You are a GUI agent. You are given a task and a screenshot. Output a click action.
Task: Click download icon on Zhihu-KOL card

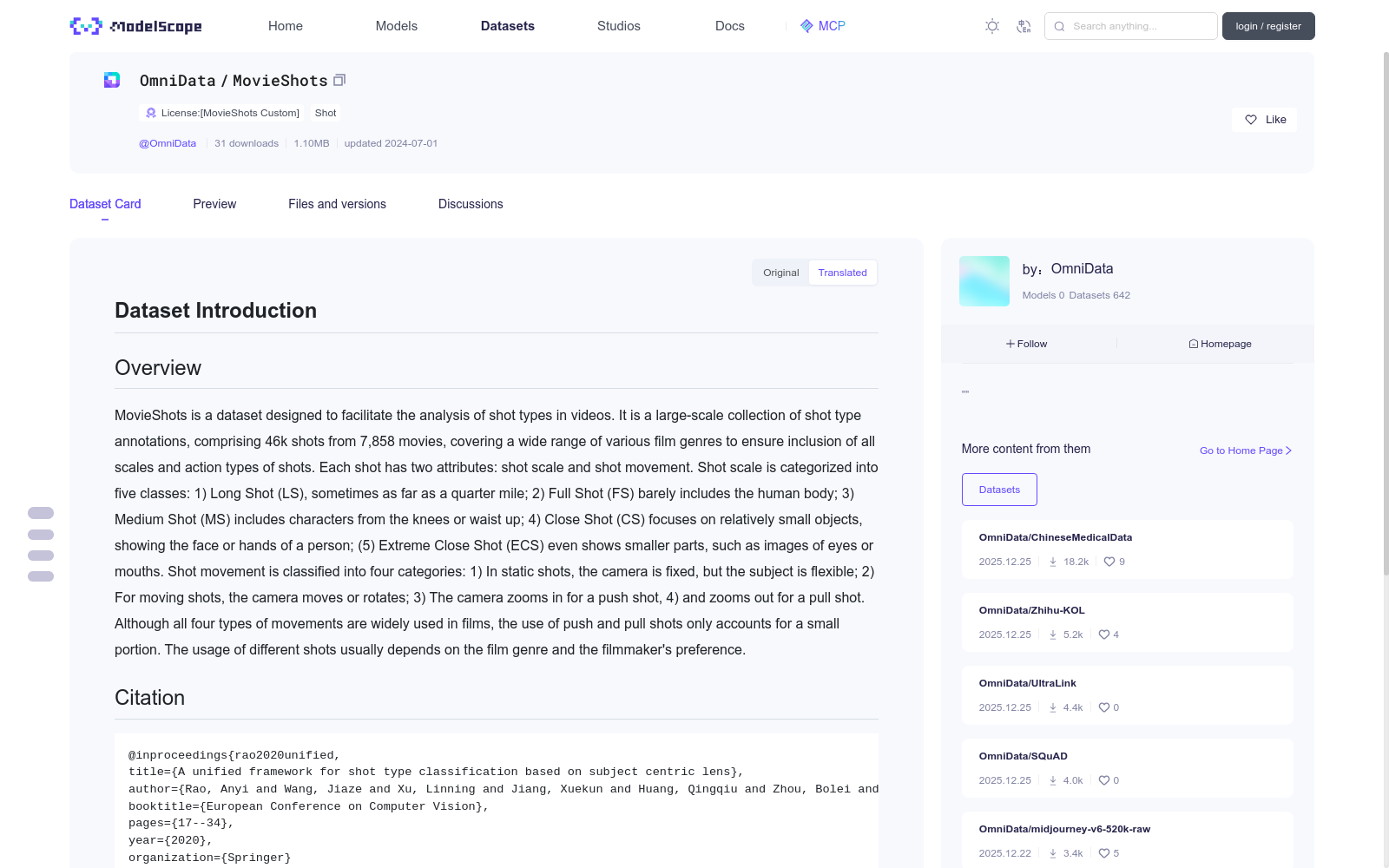click(x=1053, y=635)
